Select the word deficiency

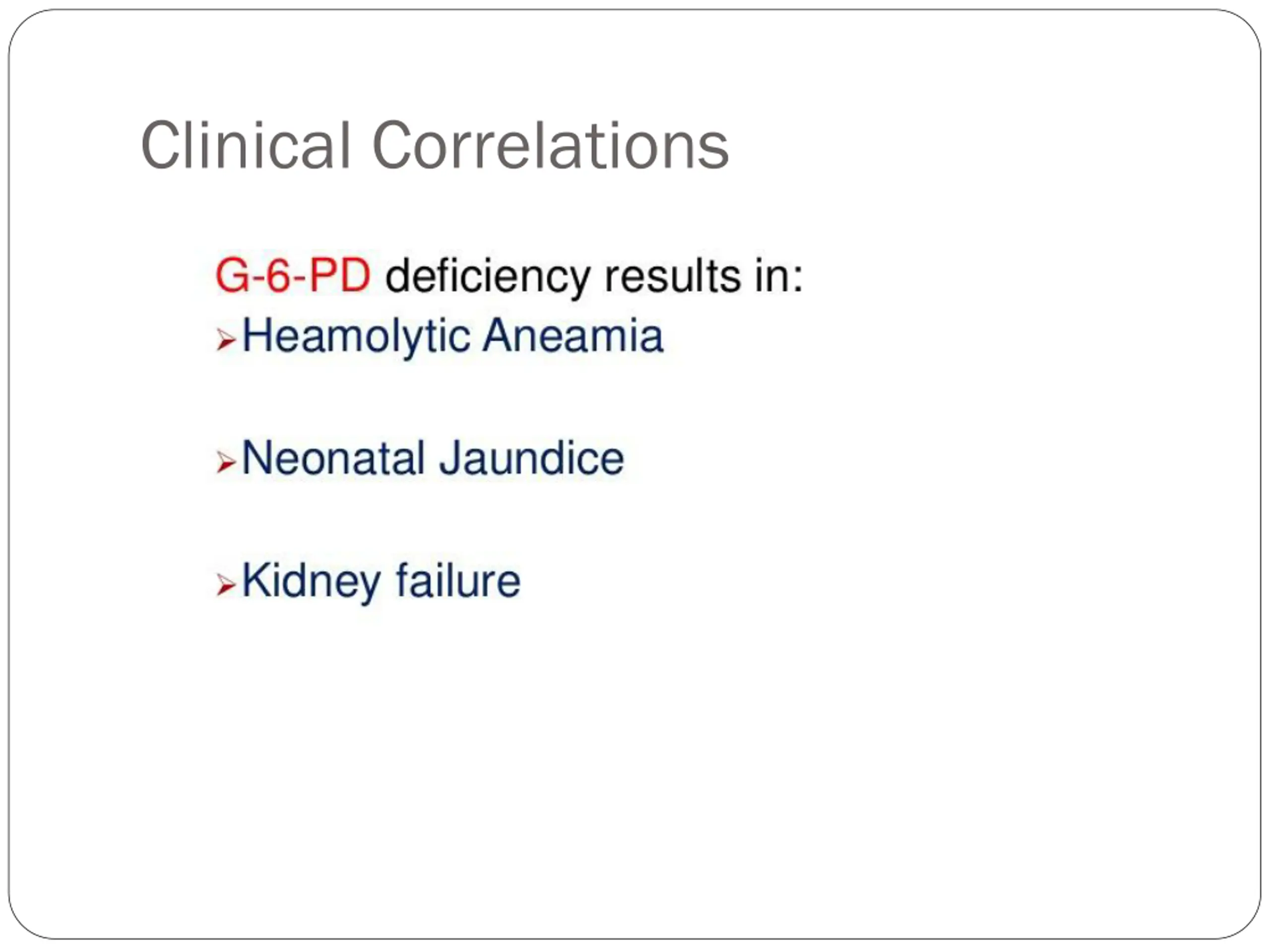coord(488,278)
